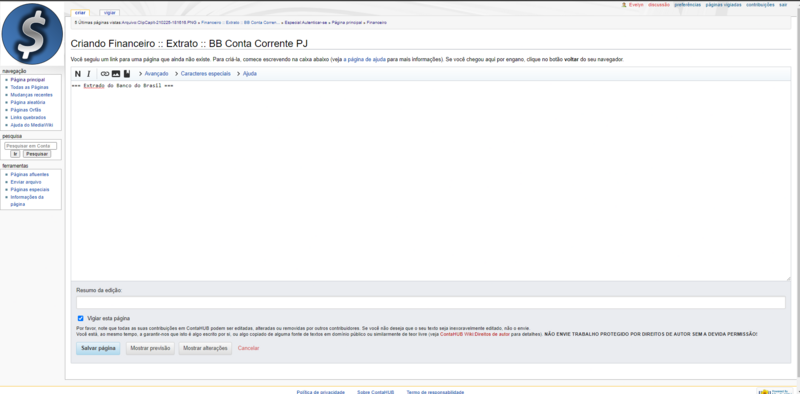This screenshot has width=800, height=394.
Task: Open Política de privacidade footer link
Action: tap(320, 392)
